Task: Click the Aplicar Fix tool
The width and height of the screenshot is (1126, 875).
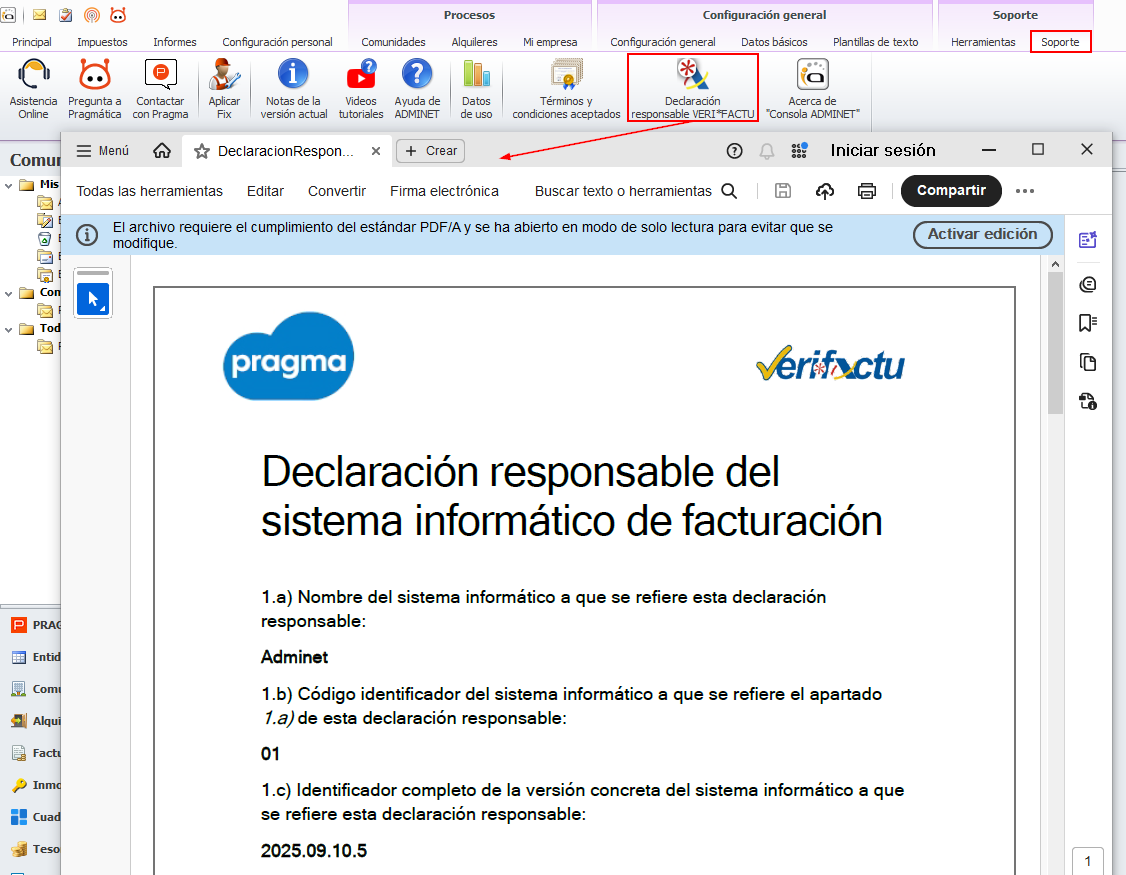Action: [x=224, y=88]
